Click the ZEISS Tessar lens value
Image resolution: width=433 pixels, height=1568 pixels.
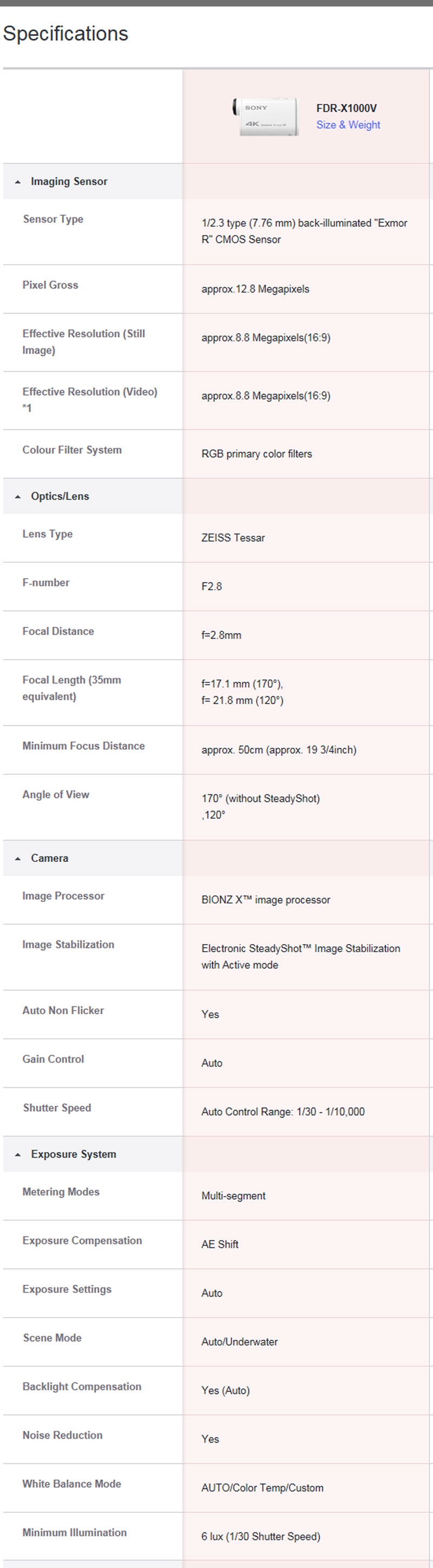(x=233, y=538)
